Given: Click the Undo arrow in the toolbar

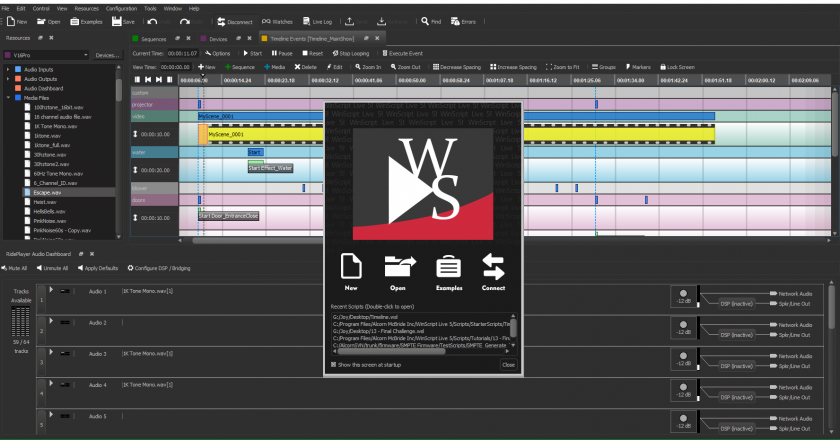Looking at the screenshot, I should coord(153,21).
